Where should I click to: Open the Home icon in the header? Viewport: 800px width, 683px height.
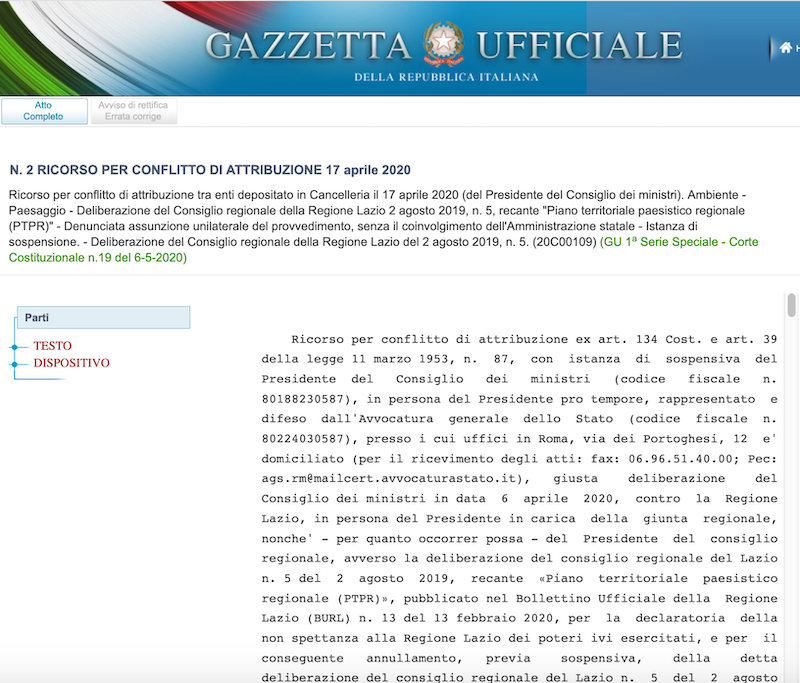pos(785,48)
